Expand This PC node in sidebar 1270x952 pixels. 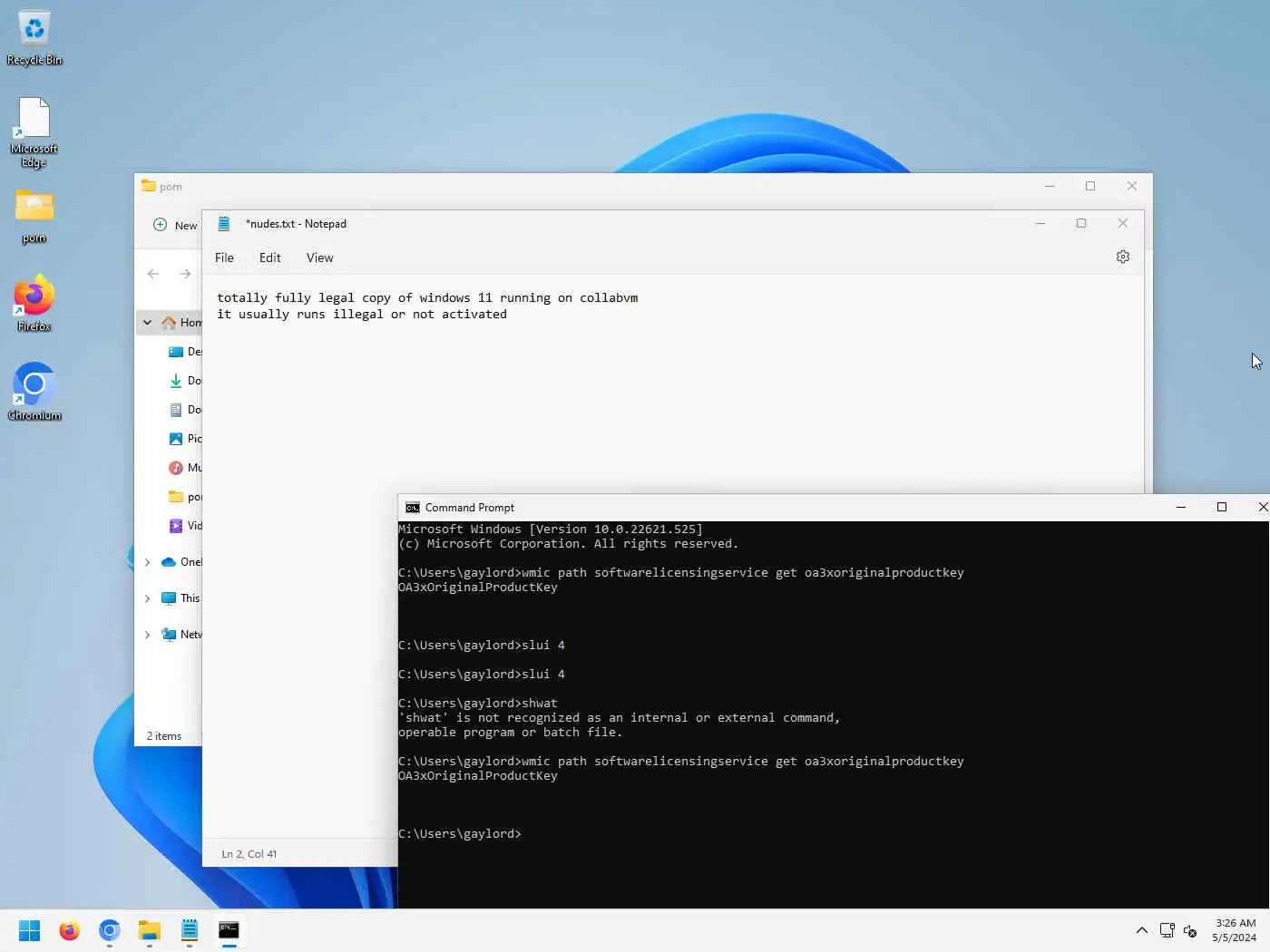click(x=147, y=598)
